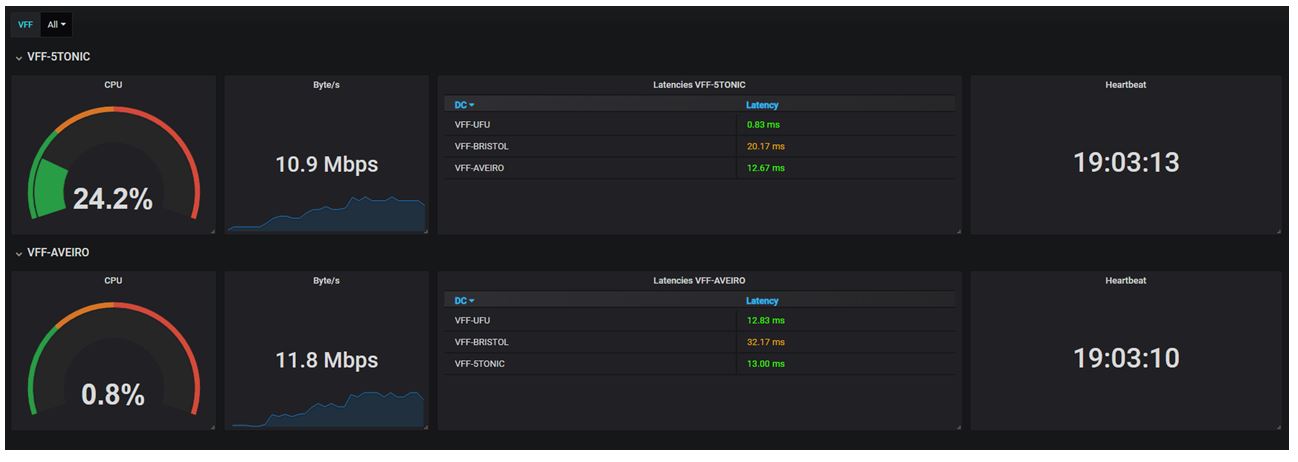Open the "All" VFF variable dropdown
Screen dimensions: 1298x462
pyautogui.click(x=56, y=24)
